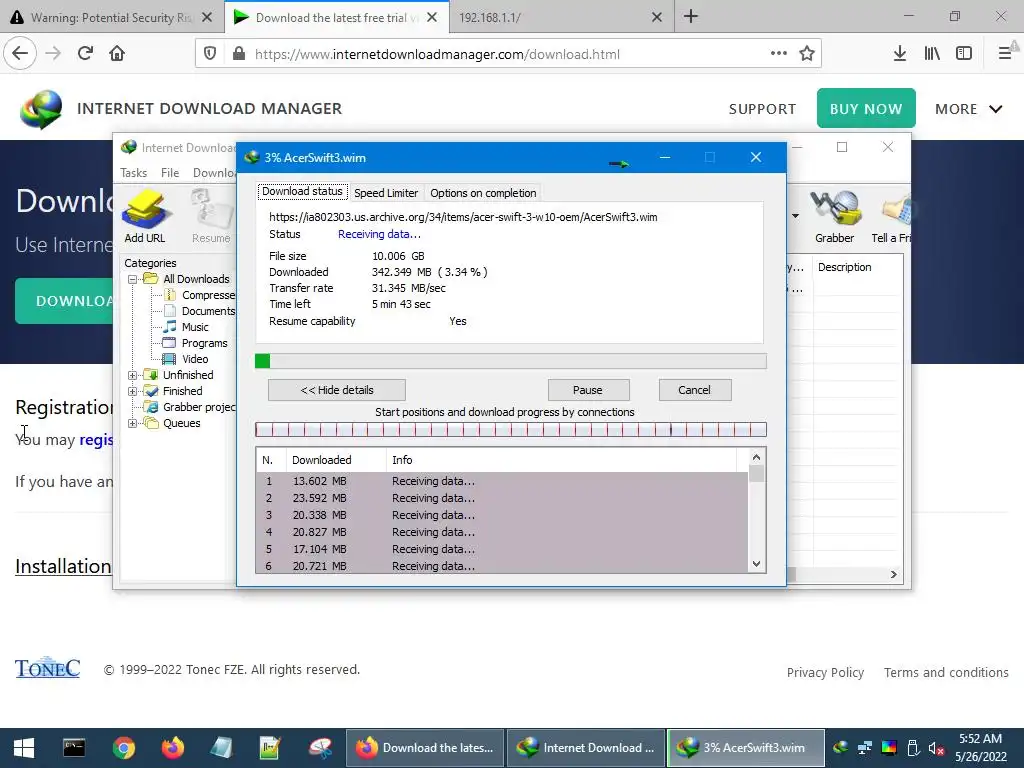1024x768 pixels.
Task: Open Command Prompt from the taskbar
Action: coord(74,748)
